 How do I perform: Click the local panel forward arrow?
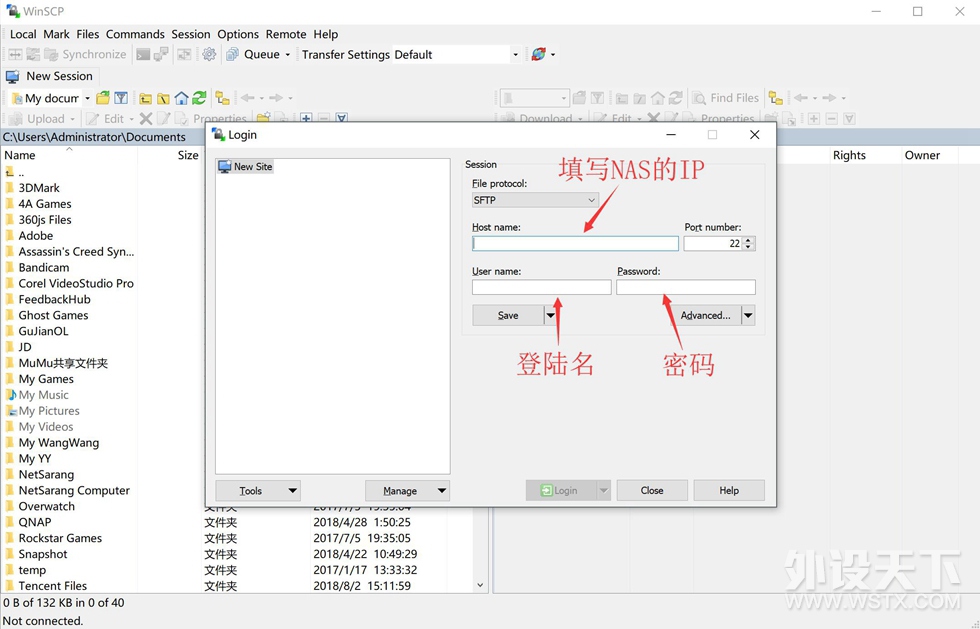(x=276, y=98)
